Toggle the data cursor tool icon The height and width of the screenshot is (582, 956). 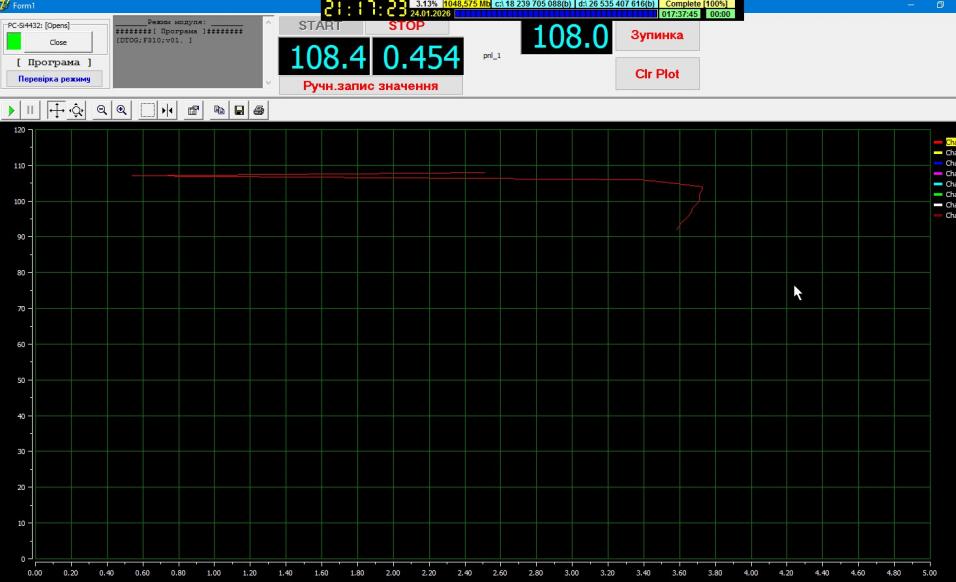[167, 110]
